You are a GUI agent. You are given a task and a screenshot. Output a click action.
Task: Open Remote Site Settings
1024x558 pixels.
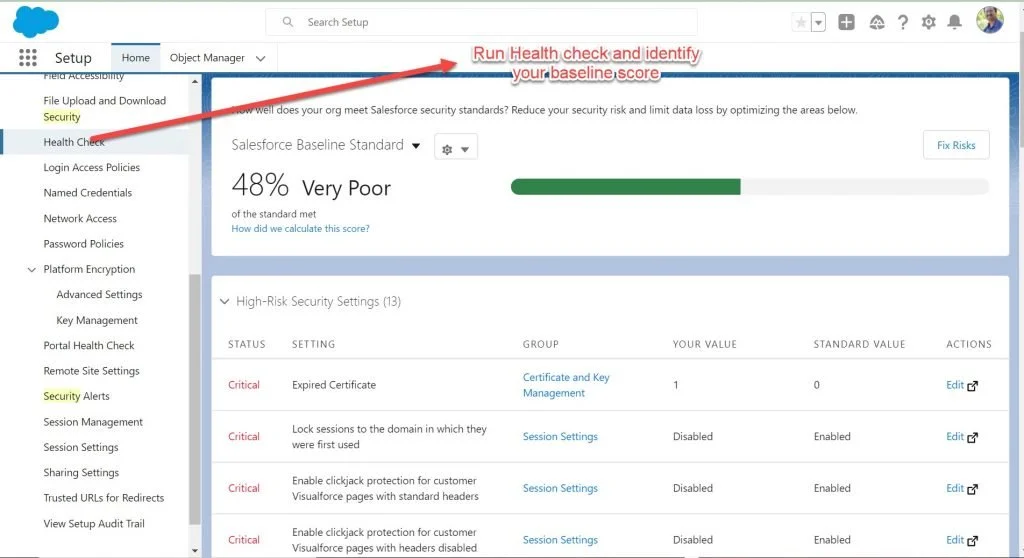pyautogui.click(x=91, y=370)
